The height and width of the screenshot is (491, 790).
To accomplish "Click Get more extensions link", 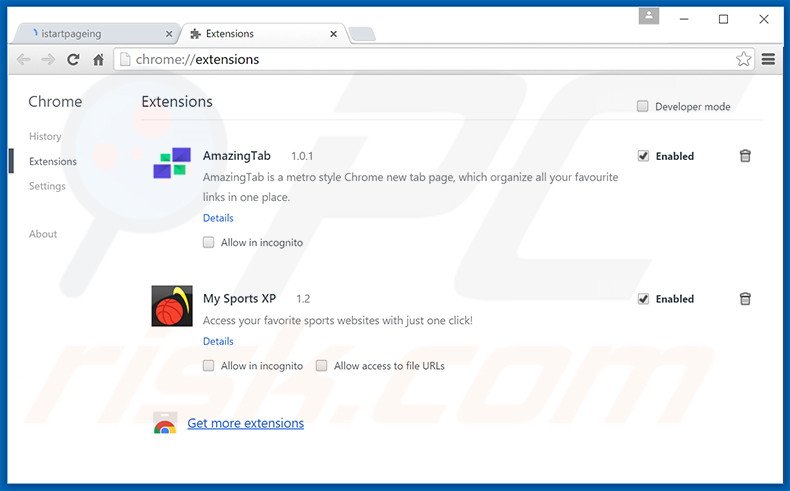I will [245, 423].
